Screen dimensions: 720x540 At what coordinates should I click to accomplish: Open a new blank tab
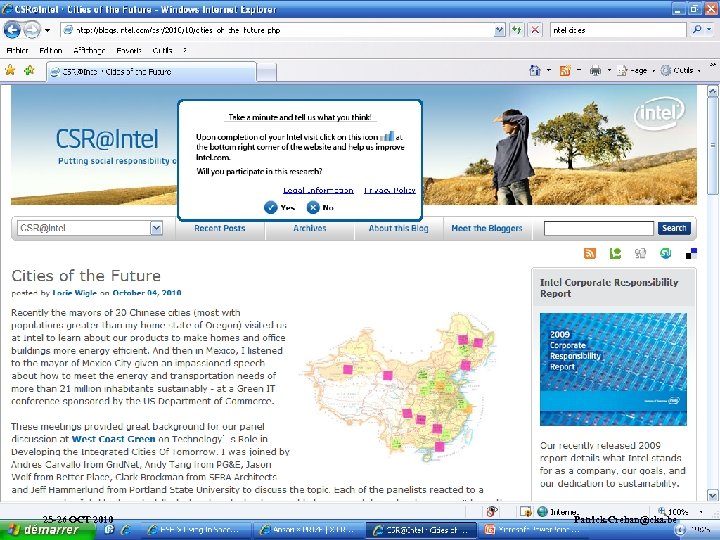[266, 73]
